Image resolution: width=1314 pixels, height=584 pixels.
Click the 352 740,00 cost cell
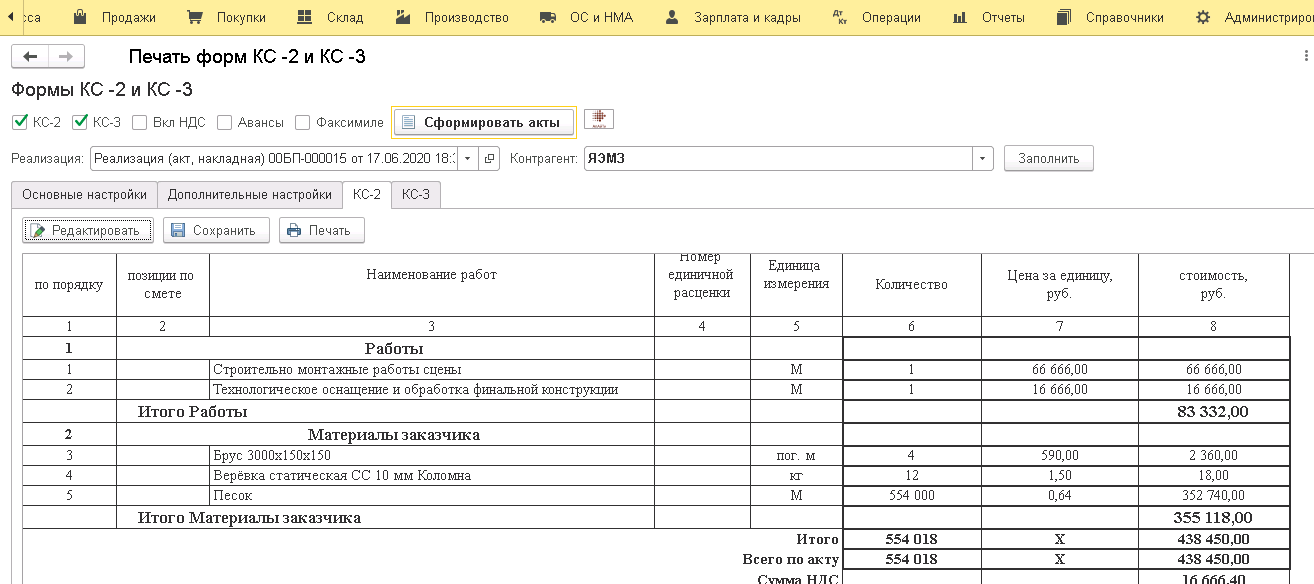coord(1214,495)
